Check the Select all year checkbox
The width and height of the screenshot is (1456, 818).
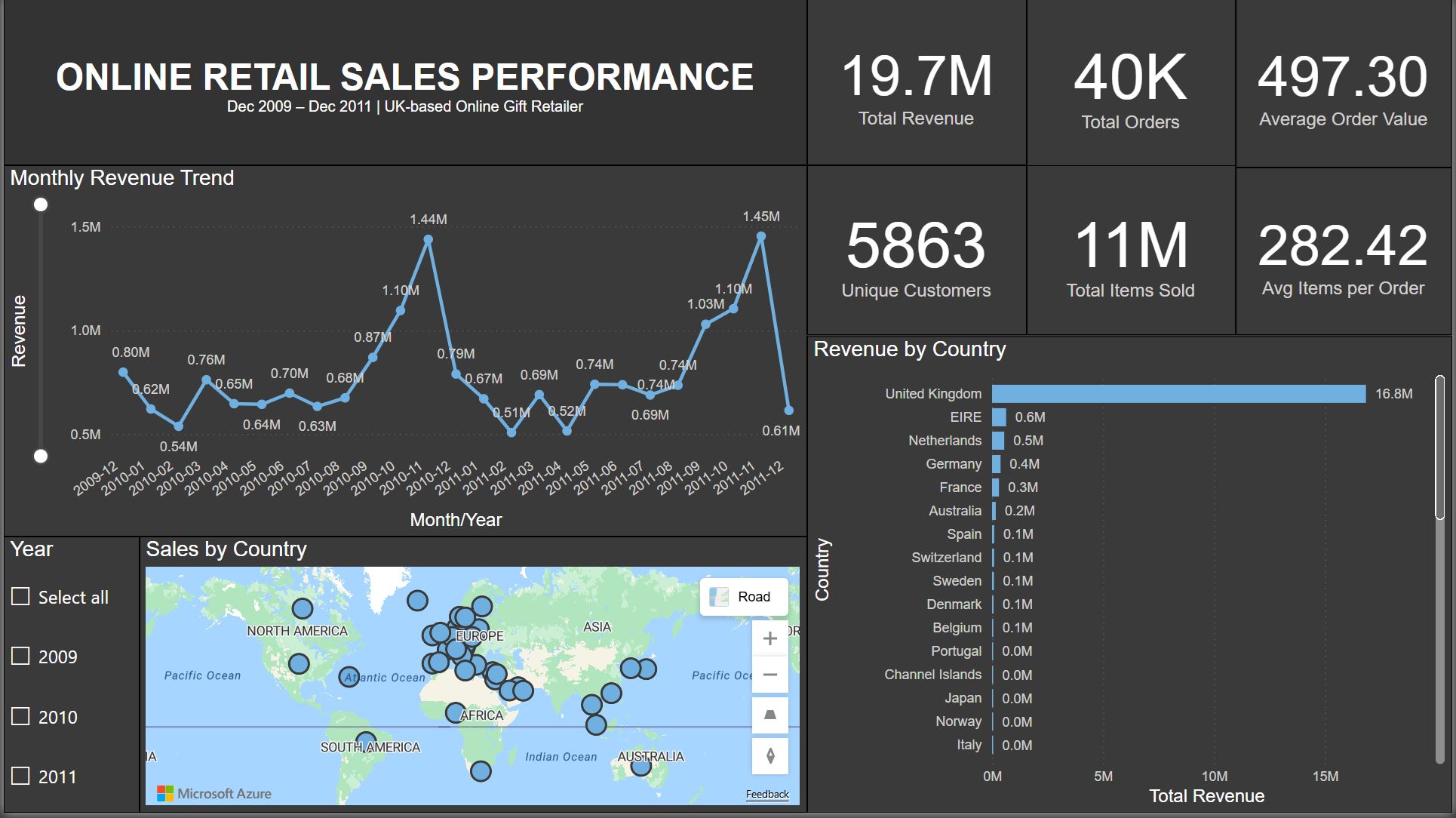tap(20, 597)
